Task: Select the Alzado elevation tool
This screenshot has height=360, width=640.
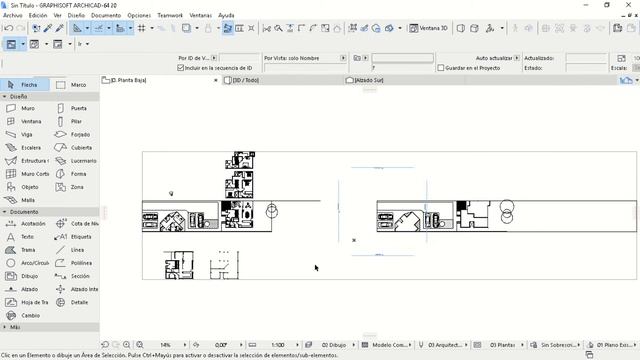Action: (x=24, y=289)
